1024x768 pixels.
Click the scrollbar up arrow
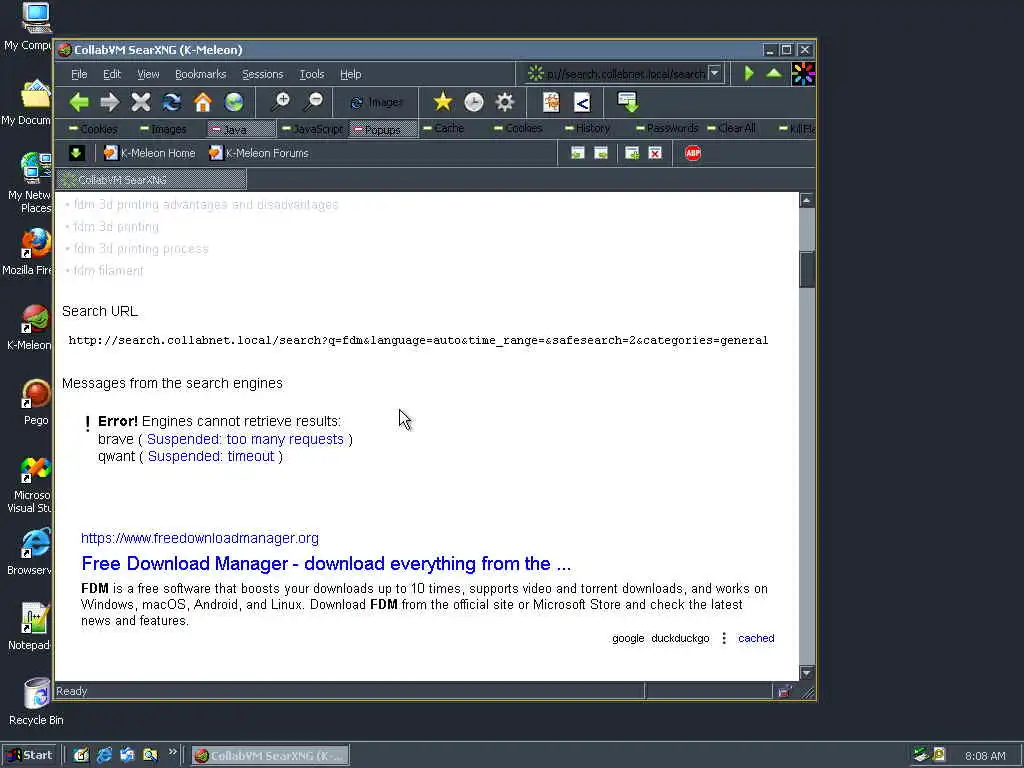coord(807,200)
